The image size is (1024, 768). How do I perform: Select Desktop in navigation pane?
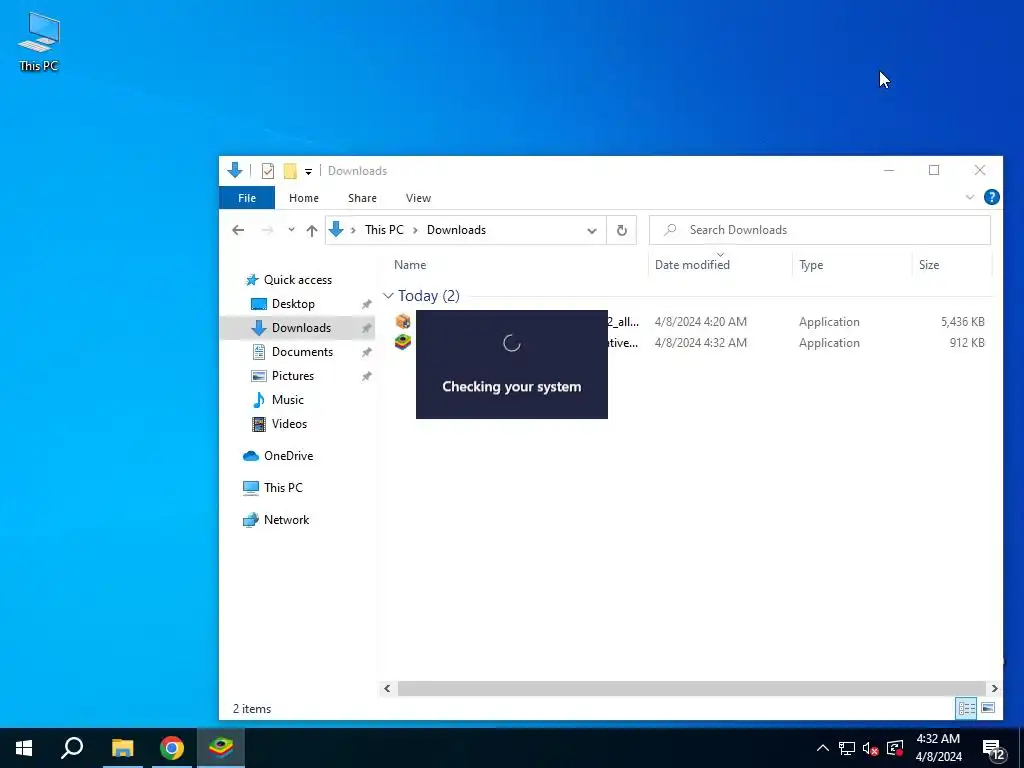(x=293, y=304)
